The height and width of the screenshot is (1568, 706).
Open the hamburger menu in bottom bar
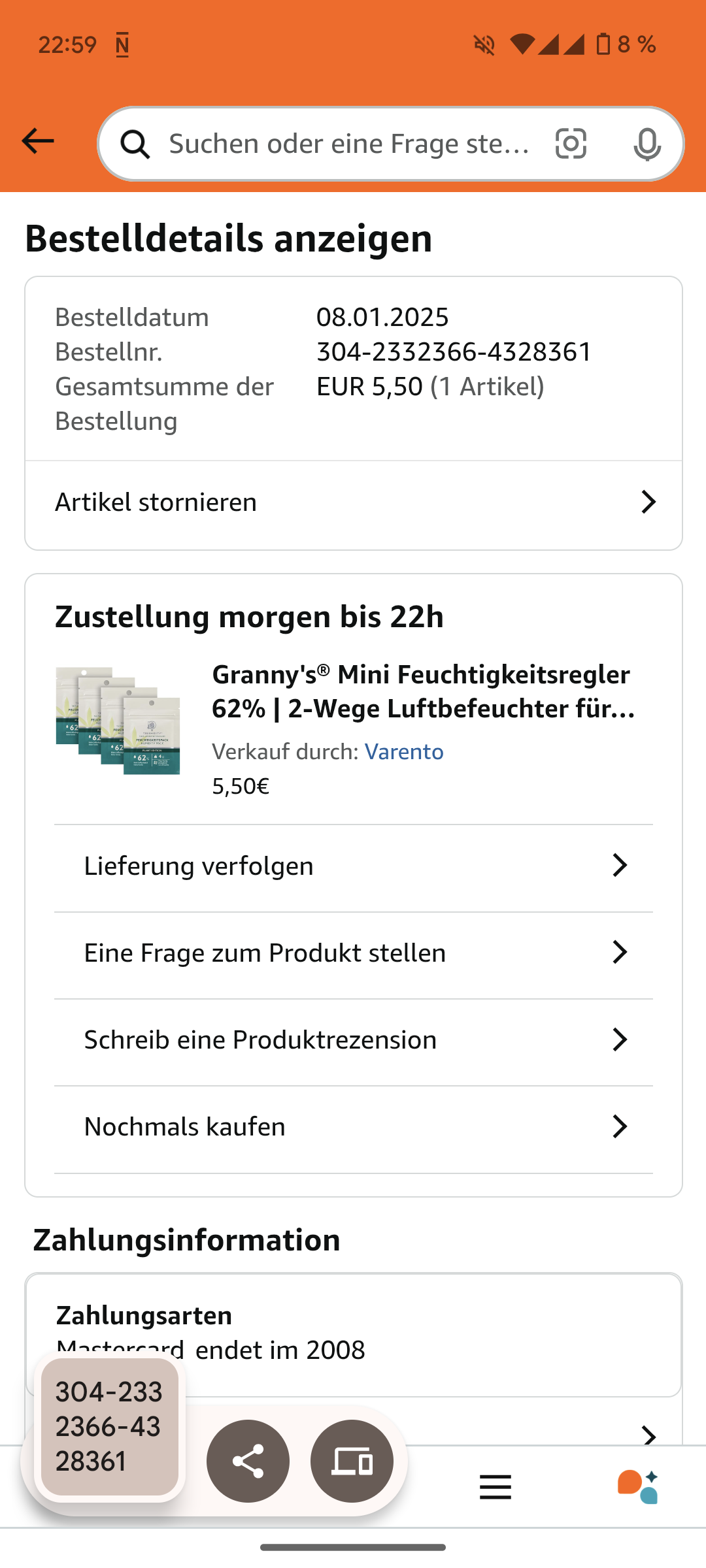tap(495, 1488)
